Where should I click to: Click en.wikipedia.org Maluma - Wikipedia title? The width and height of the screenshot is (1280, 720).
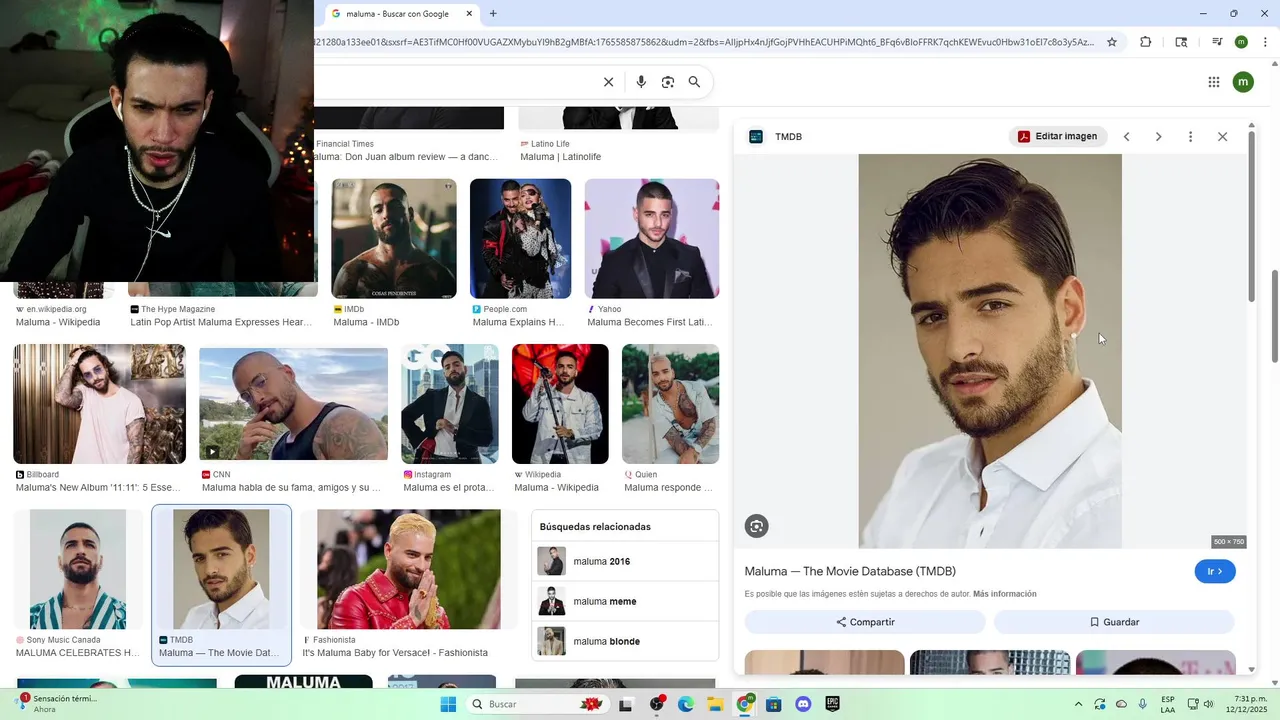click(58, 323)
